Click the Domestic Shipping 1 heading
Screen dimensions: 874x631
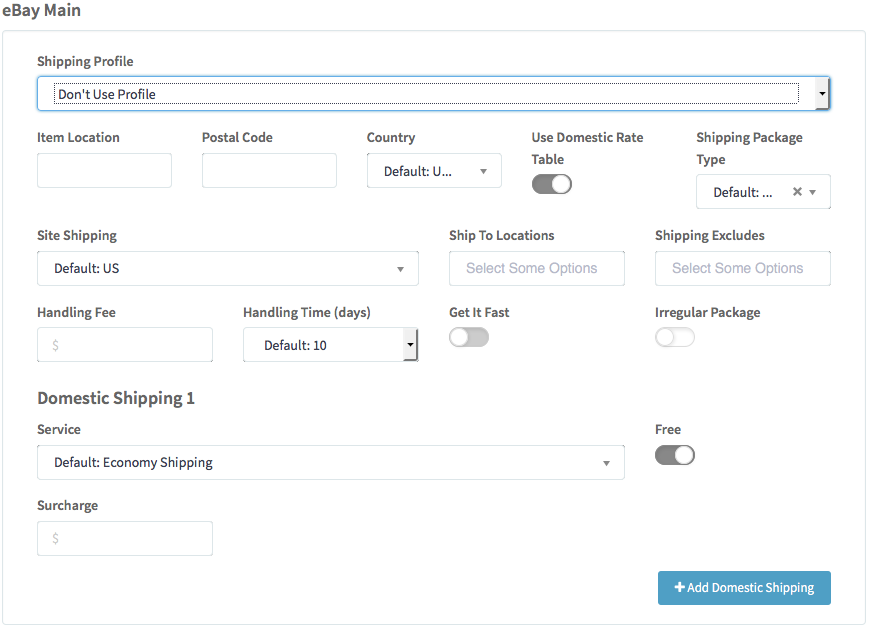point(116,398)
